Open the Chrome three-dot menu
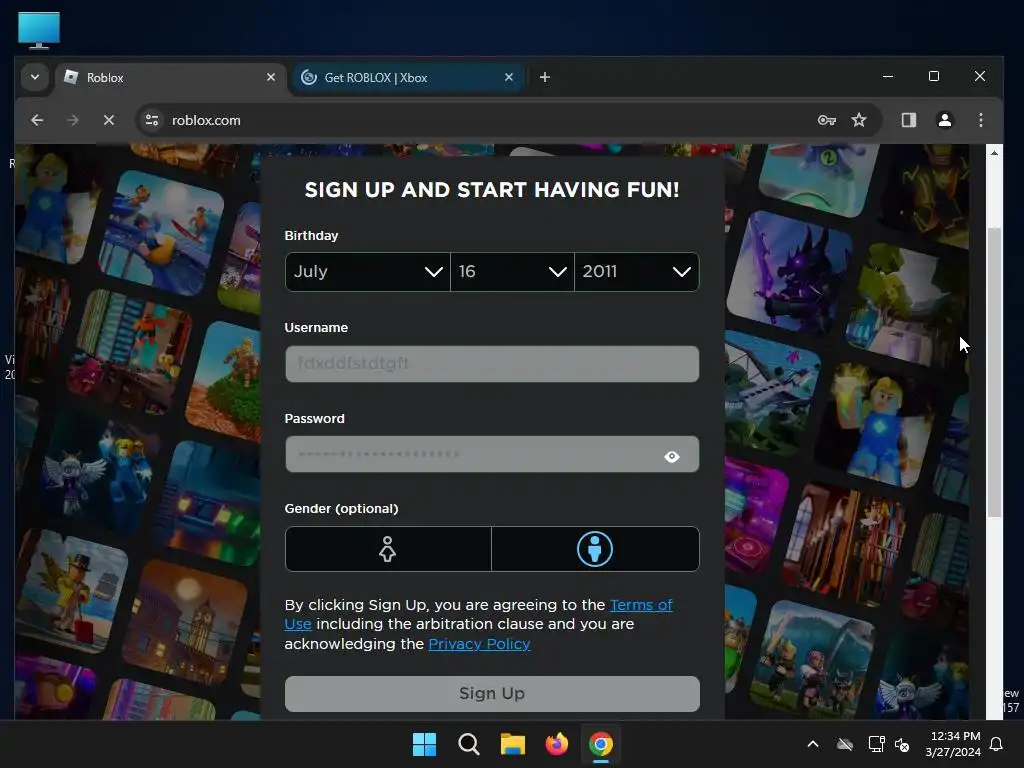Image resolution: width=1024 pixels, height=768 pixels. tap(981, 120)
